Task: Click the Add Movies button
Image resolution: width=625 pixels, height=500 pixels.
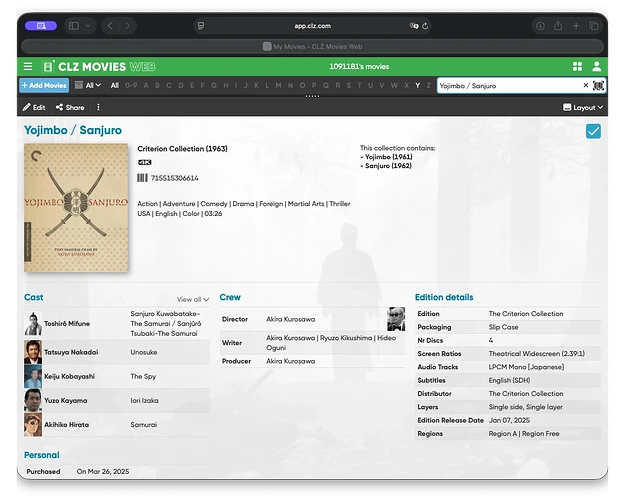Action: 44,85
